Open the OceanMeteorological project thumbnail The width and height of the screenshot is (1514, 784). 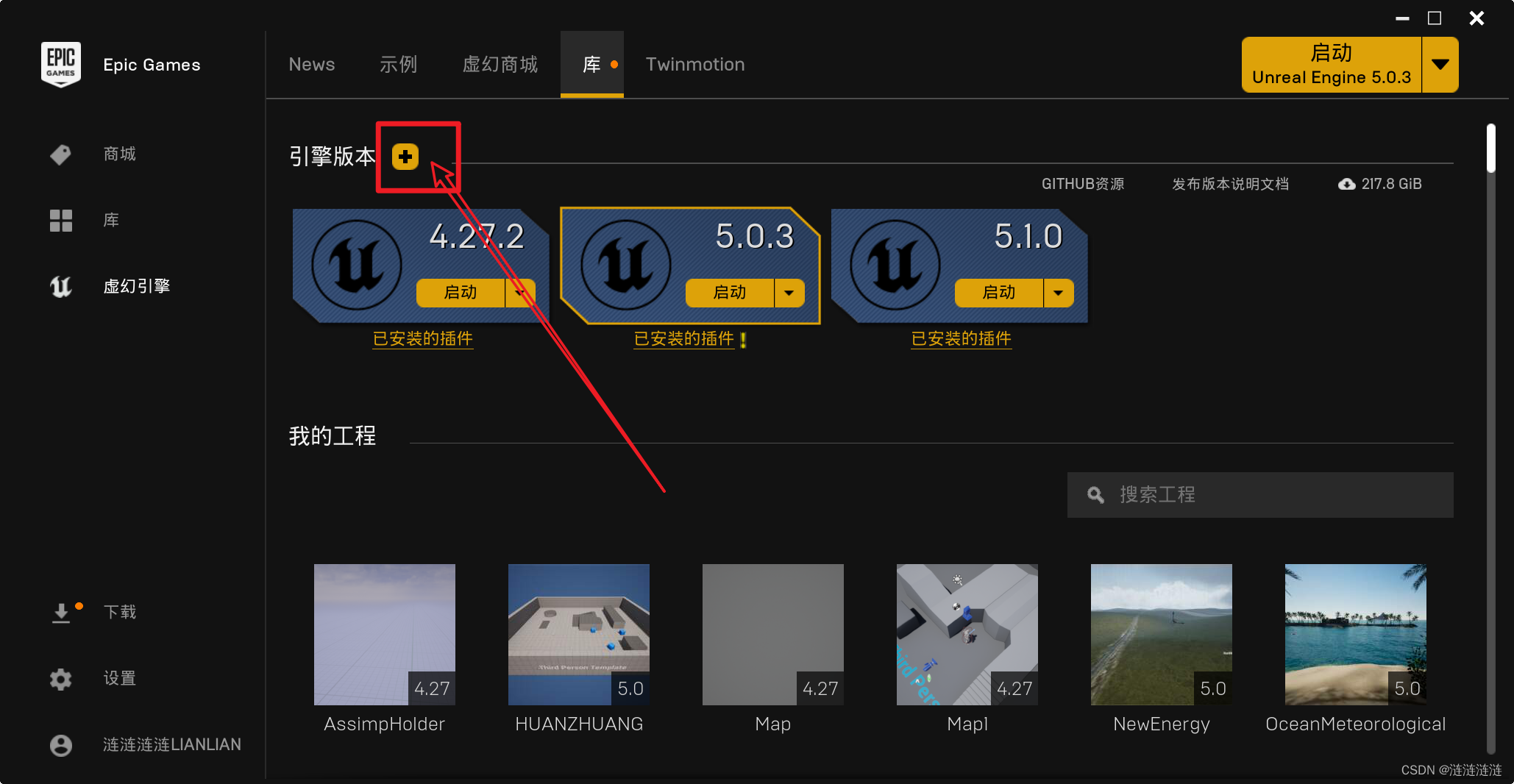(1356, 635)
